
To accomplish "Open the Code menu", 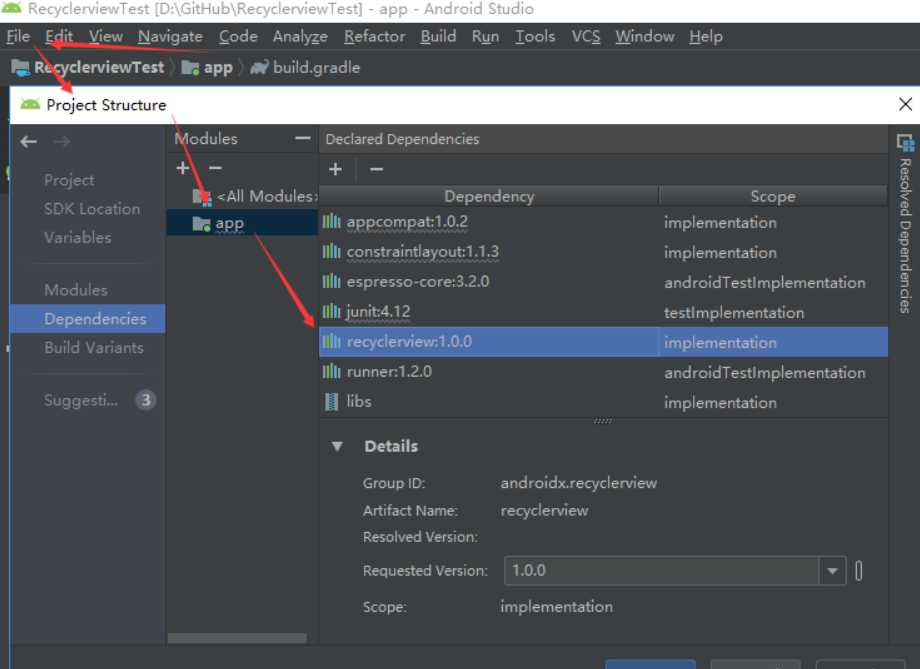I will pos(238,36).
